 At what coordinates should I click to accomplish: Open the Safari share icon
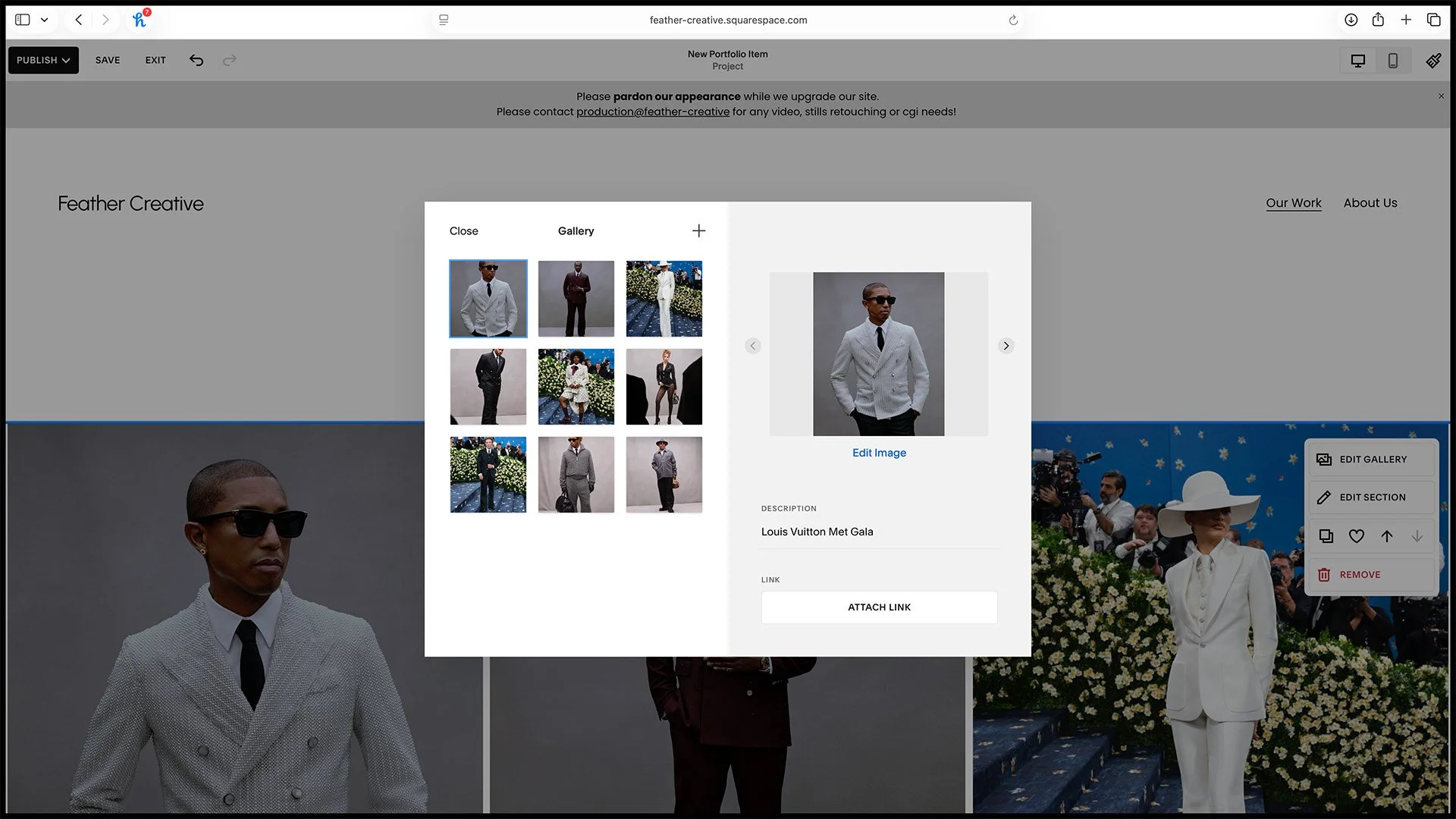[x=1379, y=20]
